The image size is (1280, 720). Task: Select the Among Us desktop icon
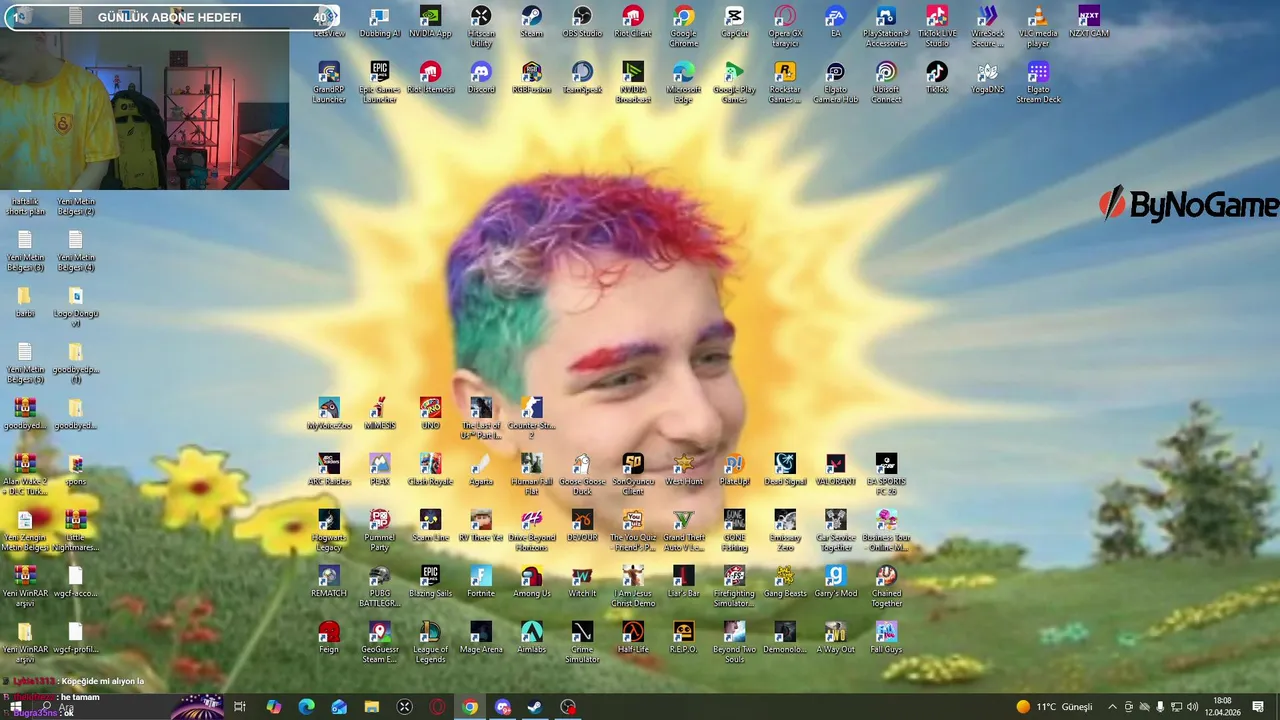click(x=532, y=582)
